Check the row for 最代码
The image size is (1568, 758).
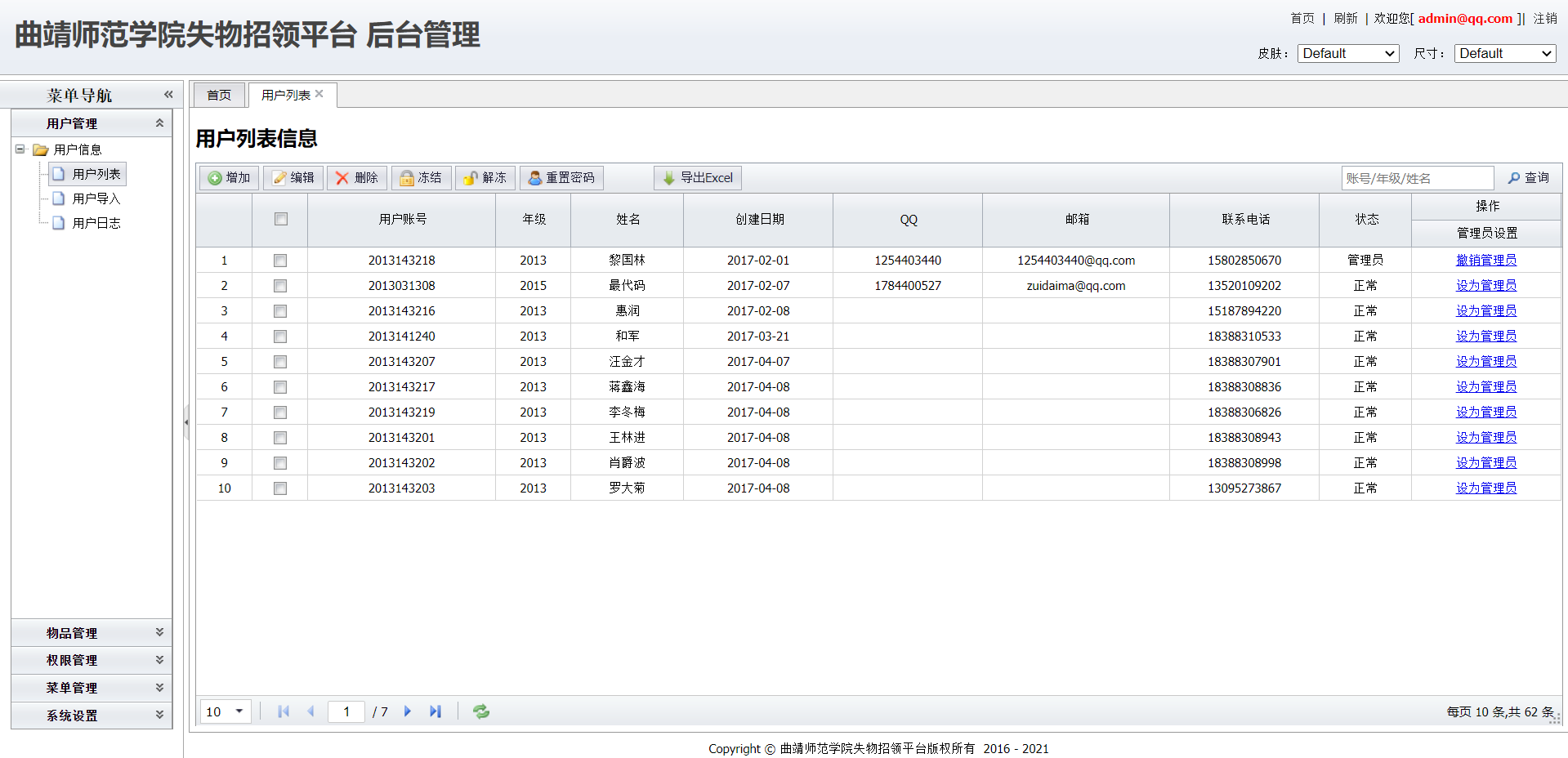point(280,286)
